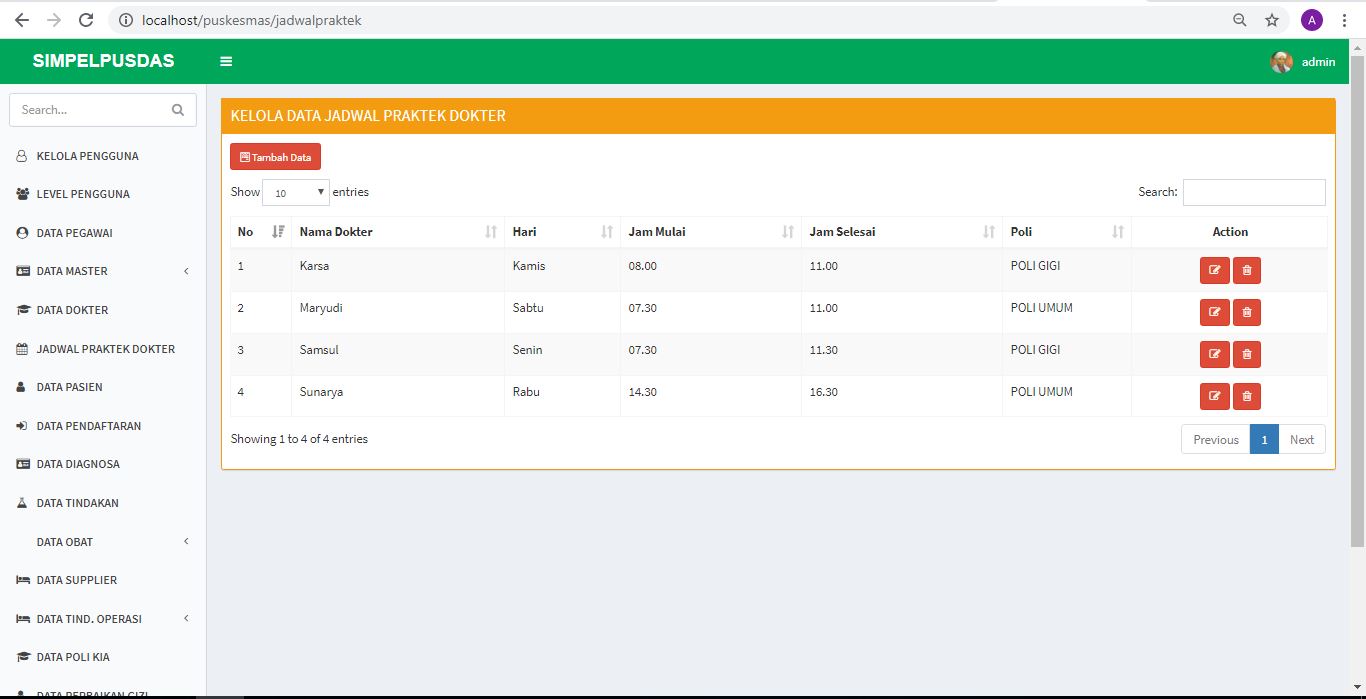Open the show entries dropdown
The width and height of the screenshot is (1366, 699).
pos(295,192)
